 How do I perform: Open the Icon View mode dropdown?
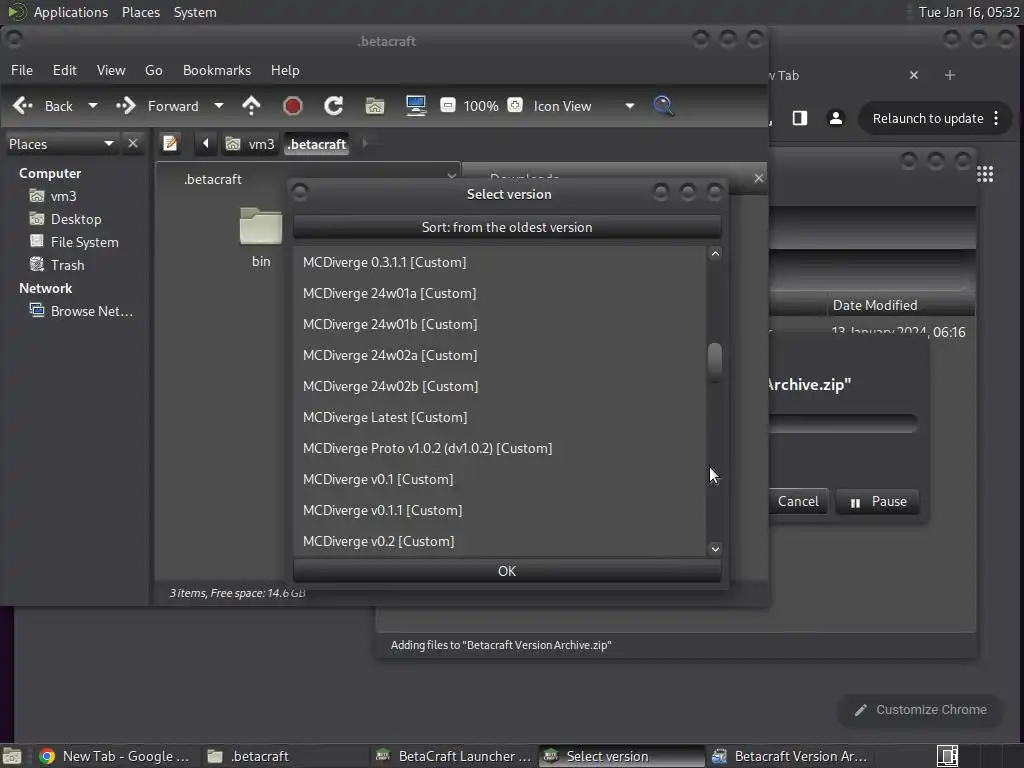[x=630, y=106]
